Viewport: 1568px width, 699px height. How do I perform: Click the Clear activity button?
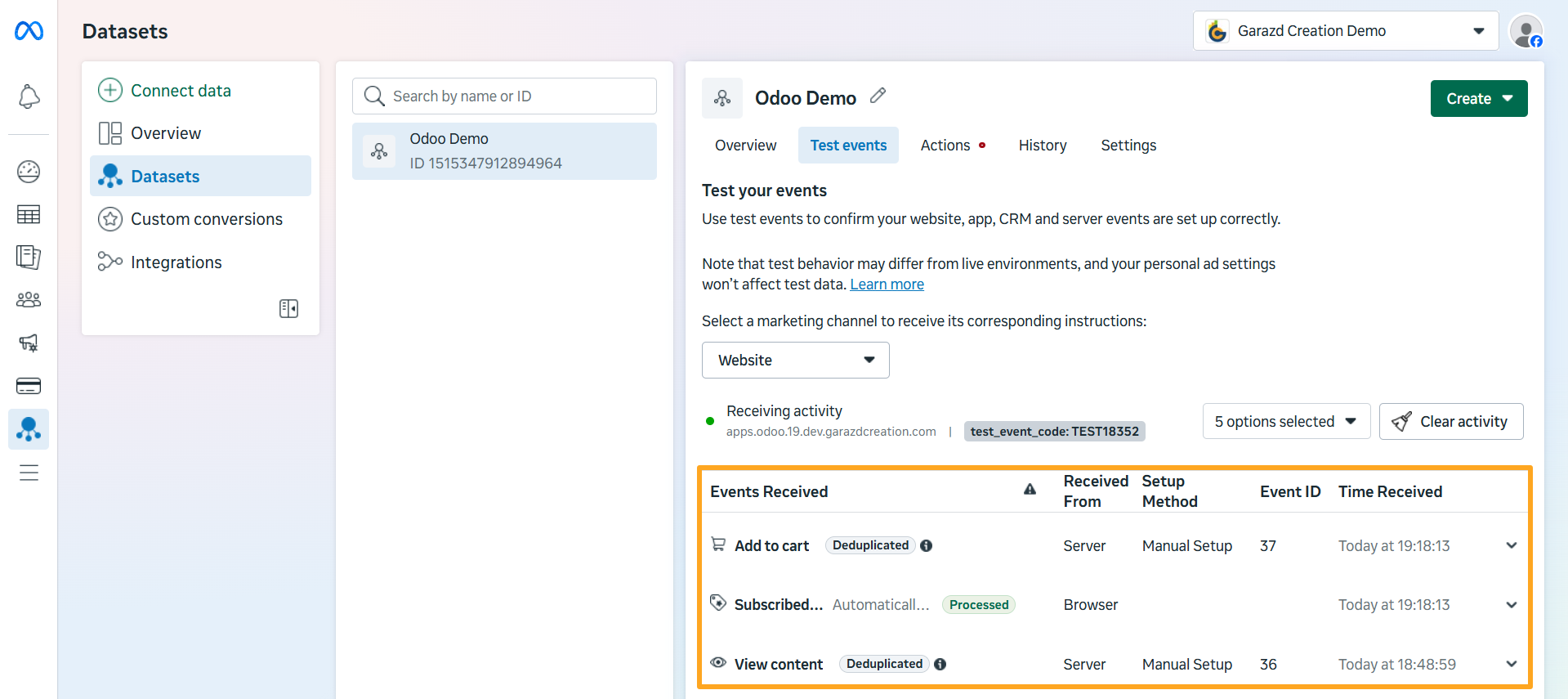tap(1451, 421)
